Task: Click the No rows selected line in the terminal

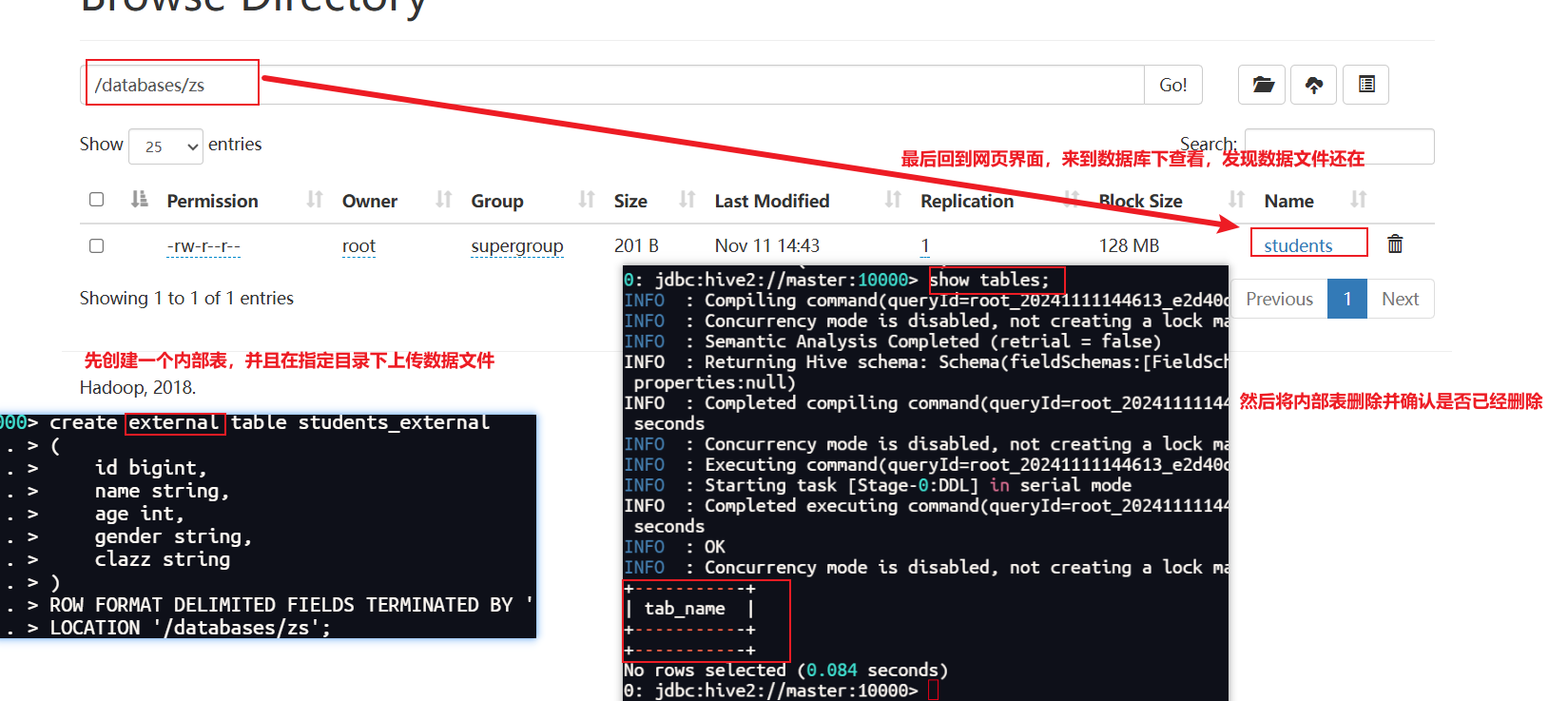Action: point(785,670)
